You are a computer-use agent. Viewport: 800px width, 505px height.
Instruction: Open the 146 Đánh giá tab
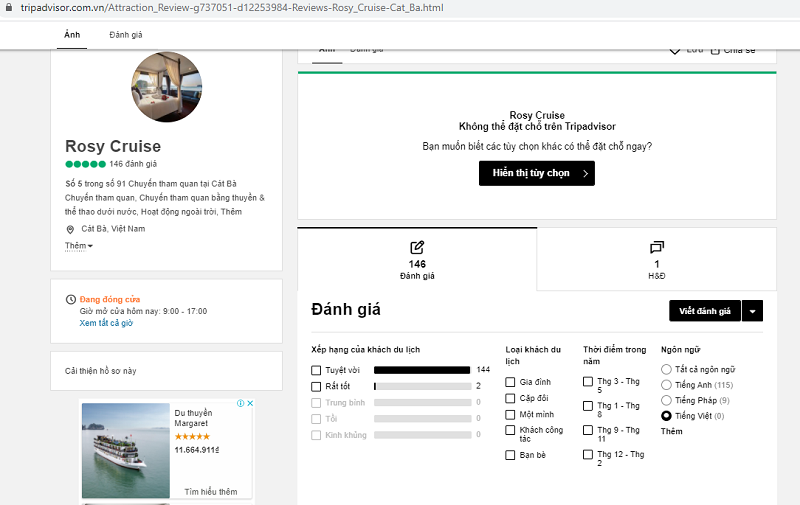click(x=417, y=260)
